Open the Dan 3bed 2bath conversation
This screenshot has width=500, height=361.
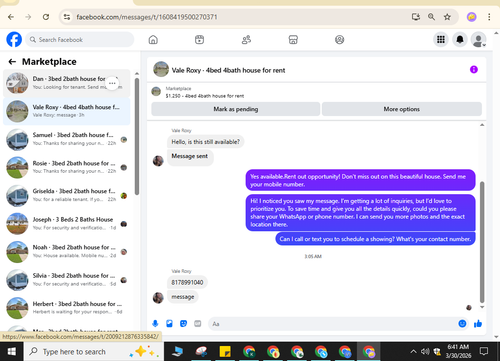[x=67, y=83]
